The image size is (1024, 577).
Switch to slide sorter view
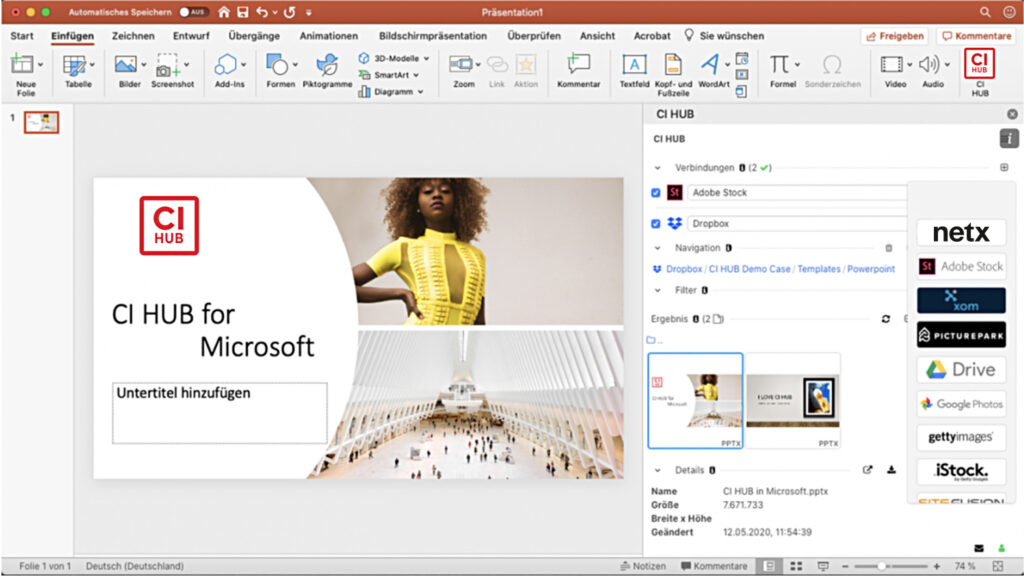coord(796,566)
